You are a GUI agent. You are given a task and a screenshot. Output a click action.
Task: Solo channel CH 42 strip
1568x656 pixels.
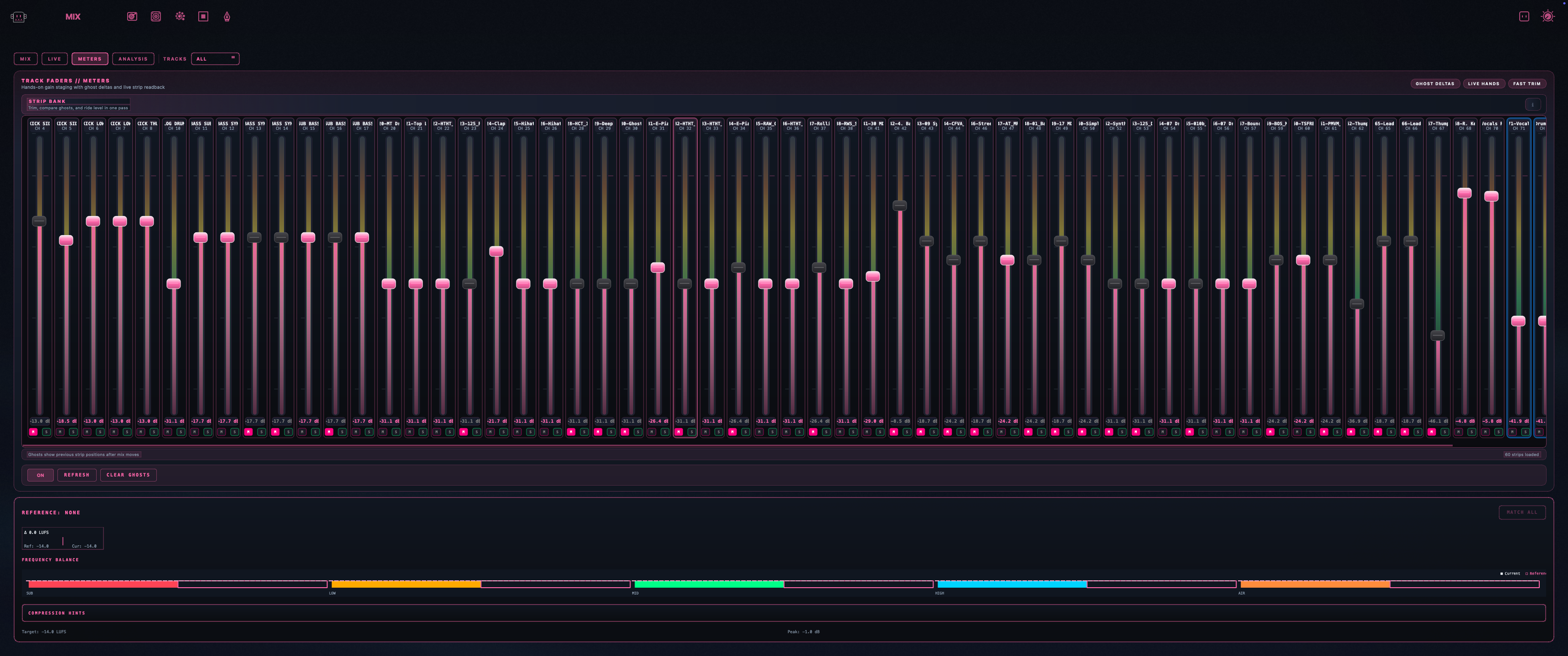906,432
